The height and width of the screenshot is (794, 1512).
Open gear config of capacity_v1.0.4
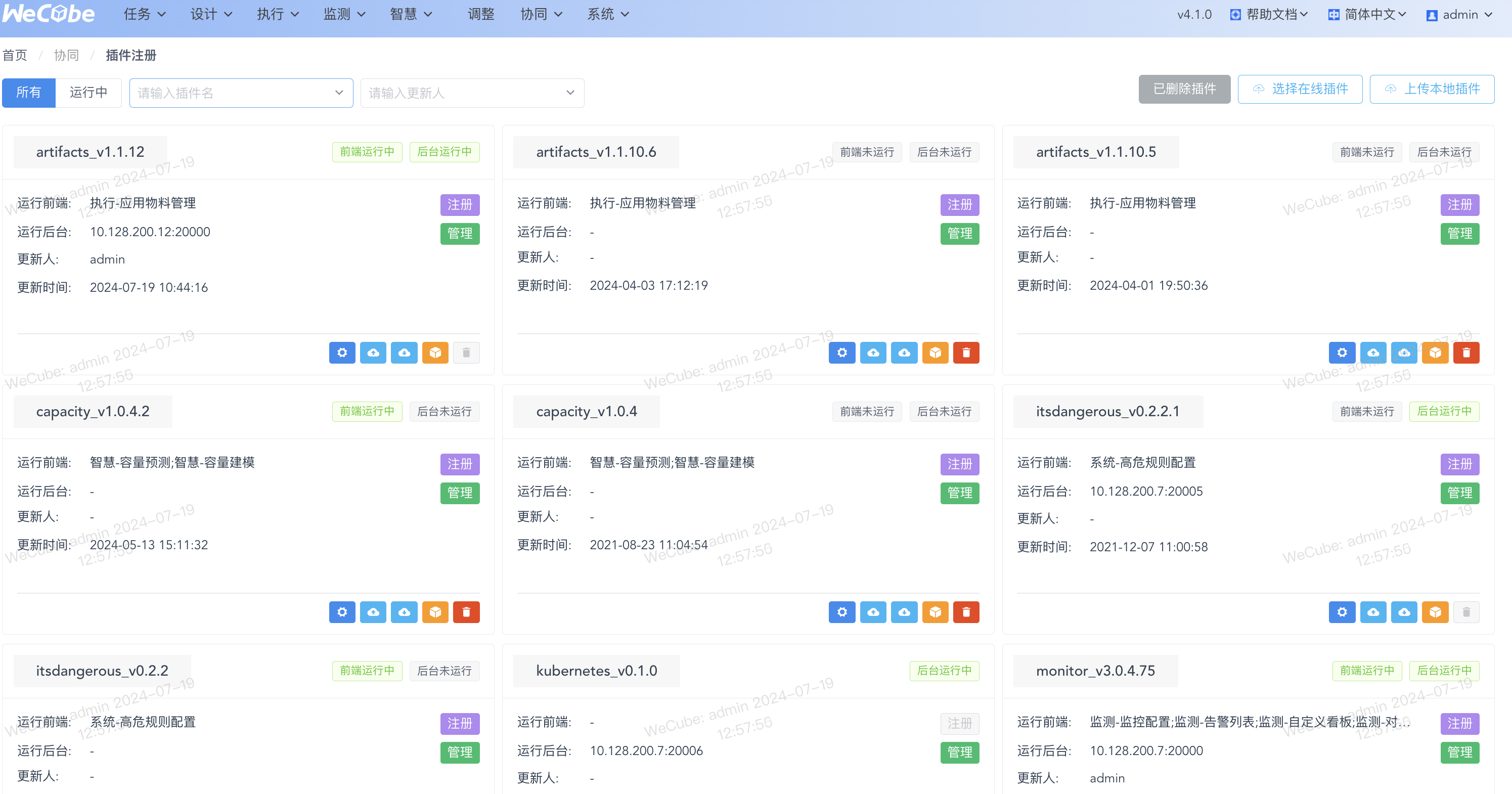(x=842, y=612)
